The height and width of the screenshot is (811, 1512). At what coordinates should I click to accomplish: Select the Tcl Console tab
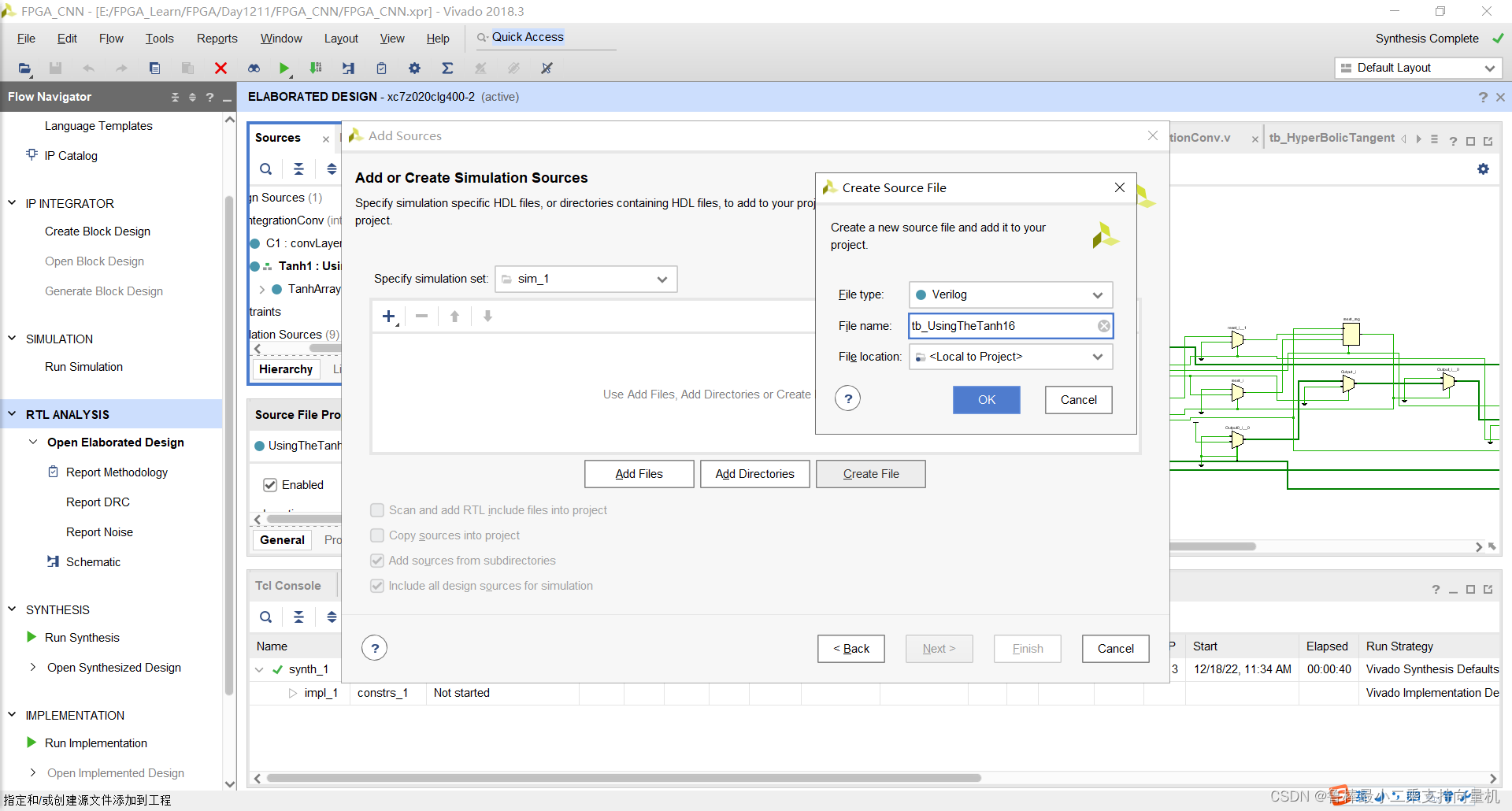coord(288,586)
